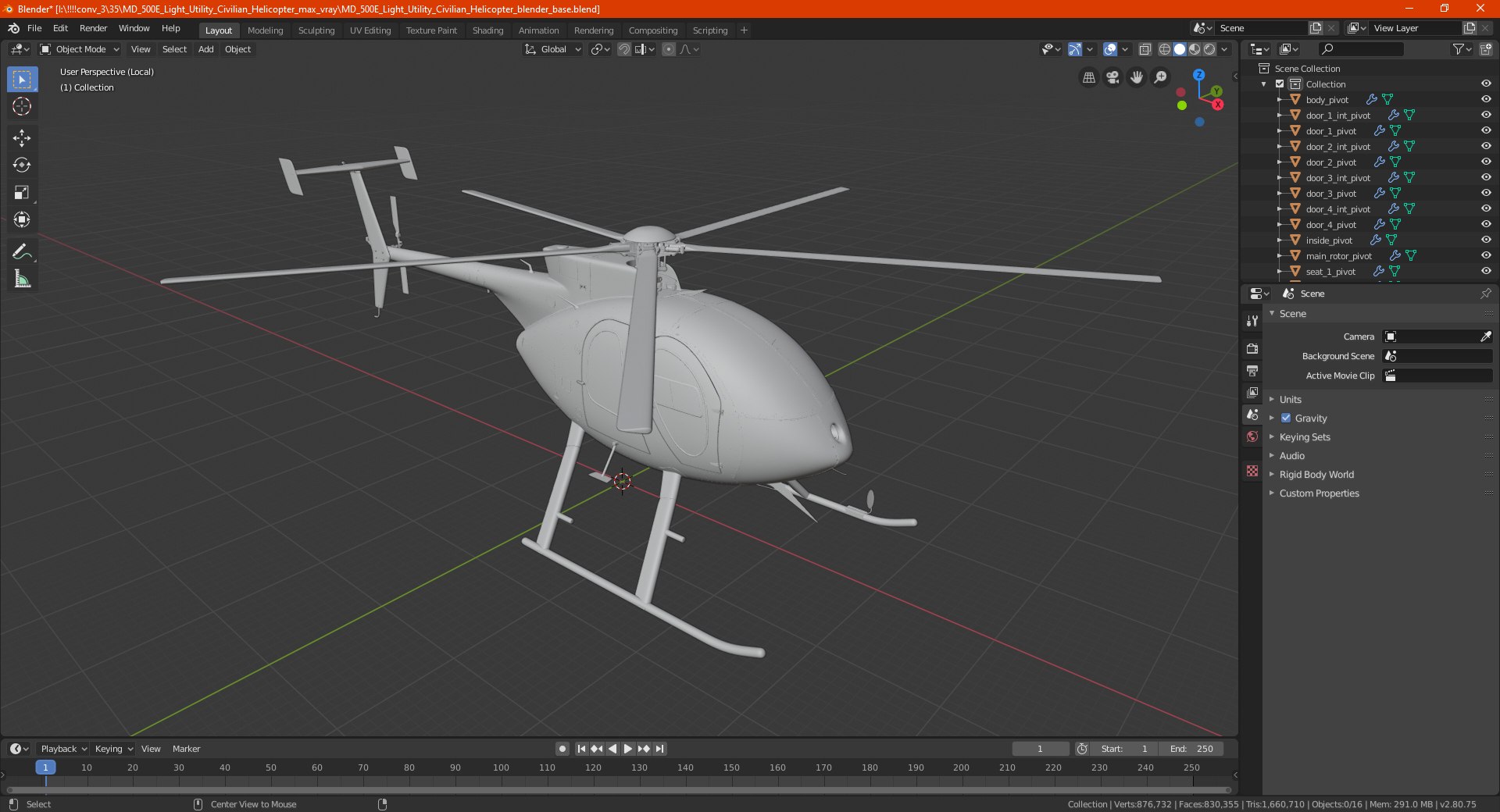Expand door_2_pivot tree item

[1280, 162]
